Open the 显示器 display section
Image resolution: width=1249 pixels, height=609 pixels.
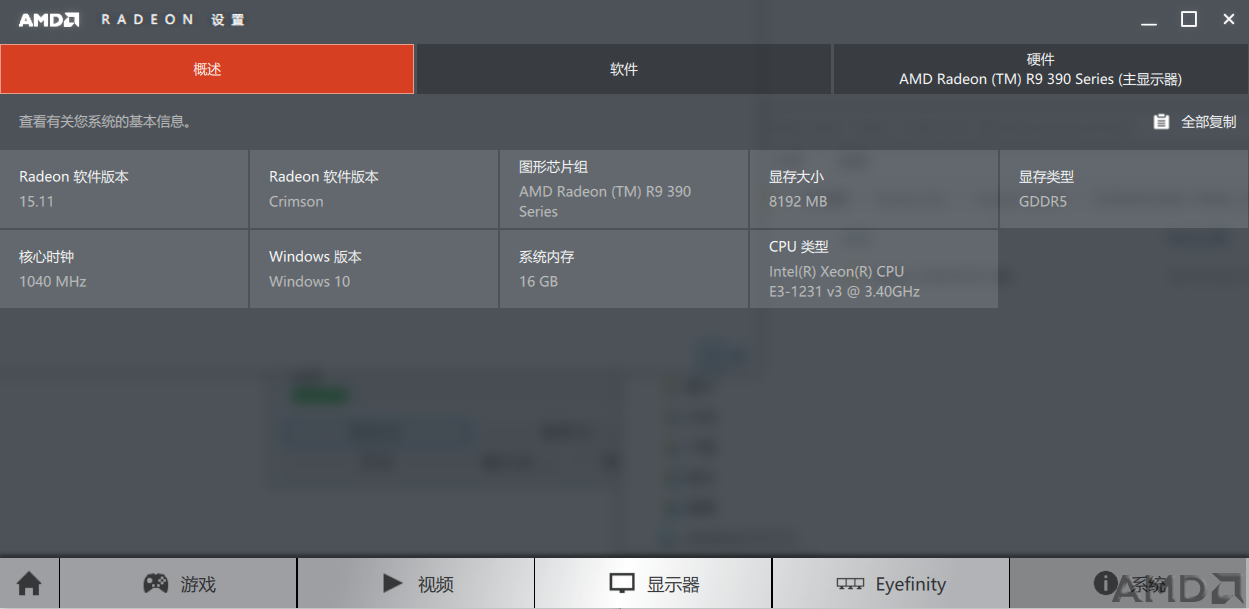tap(653, 583)
